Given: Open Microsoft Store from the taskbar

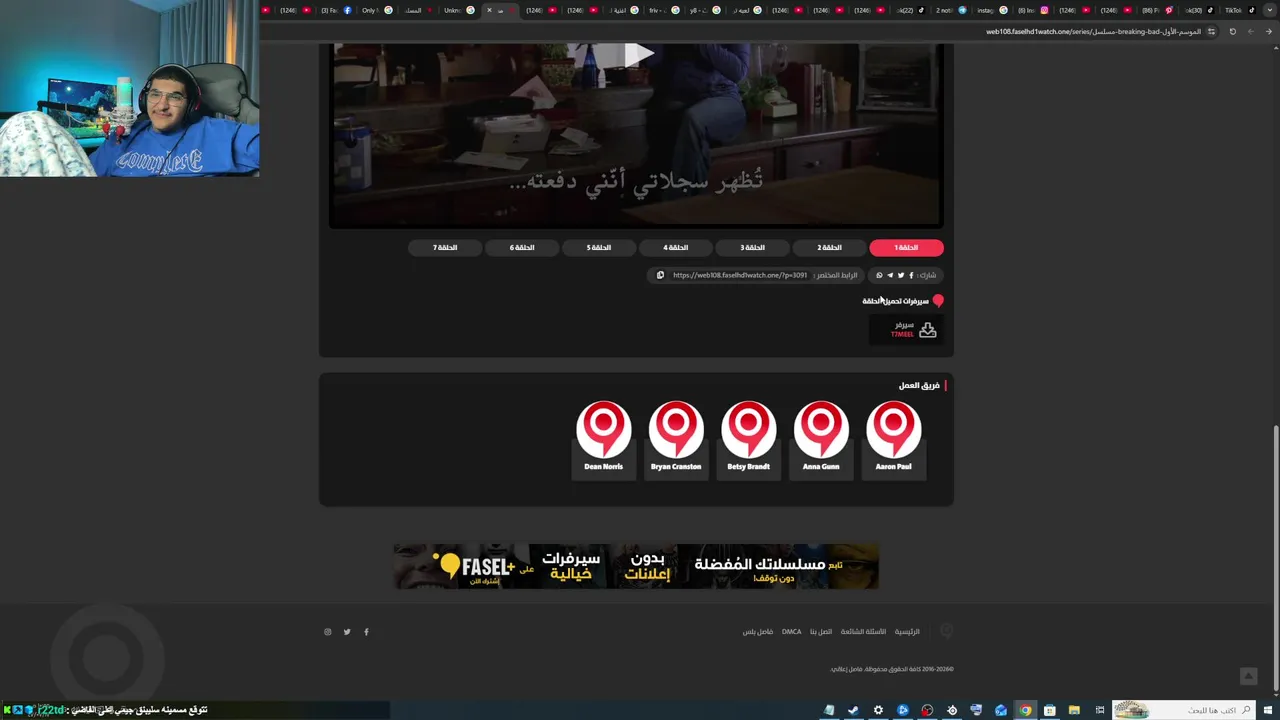Looking at the screenshot, I should point(1050,710).
